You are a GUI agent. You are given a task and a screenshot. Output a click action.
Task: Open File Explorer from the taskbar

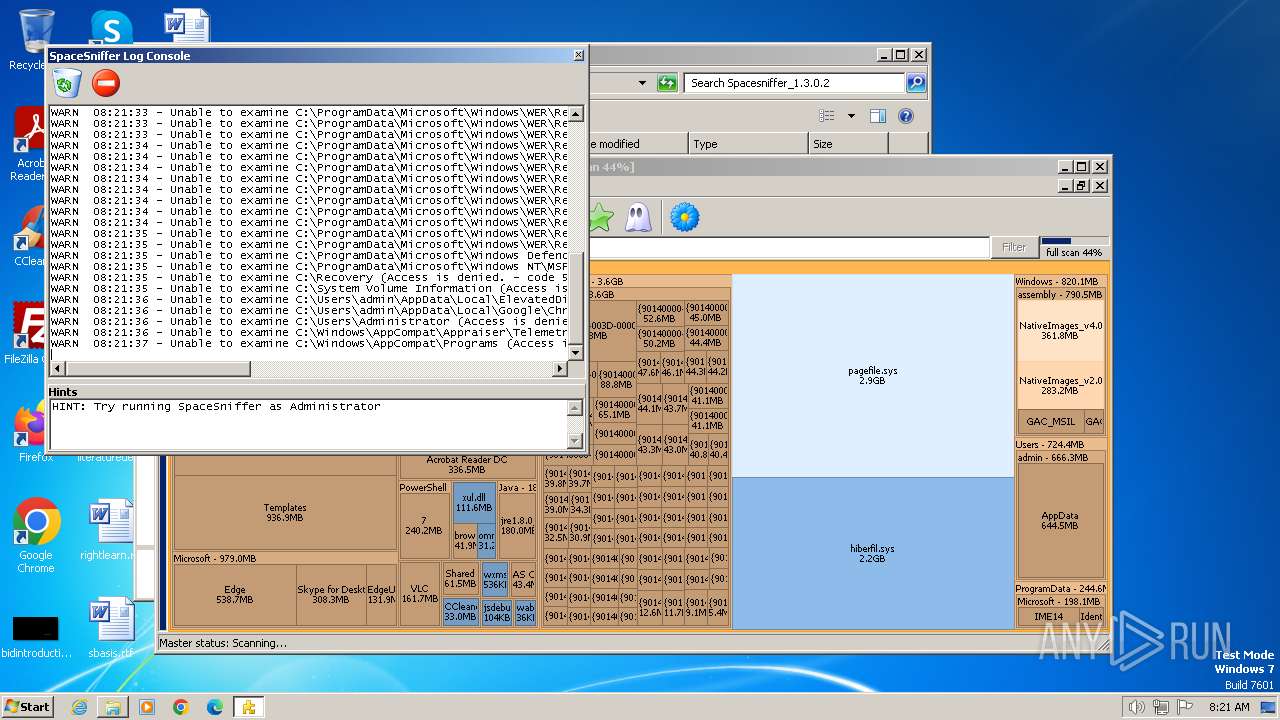(x=113, y=707)
